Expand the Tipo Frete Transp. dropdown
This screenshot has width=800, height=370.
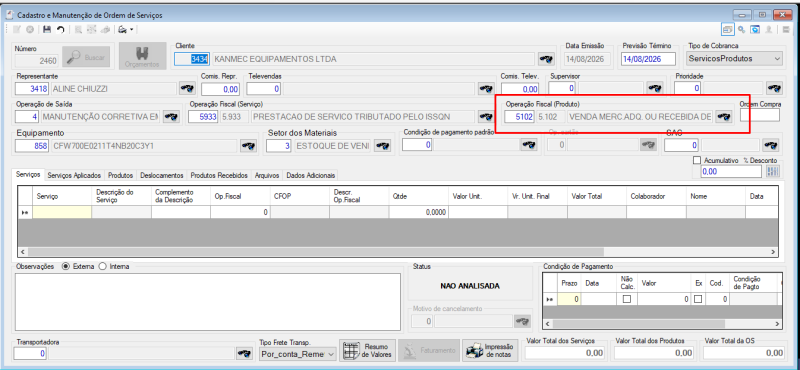[x=331, y=354]
